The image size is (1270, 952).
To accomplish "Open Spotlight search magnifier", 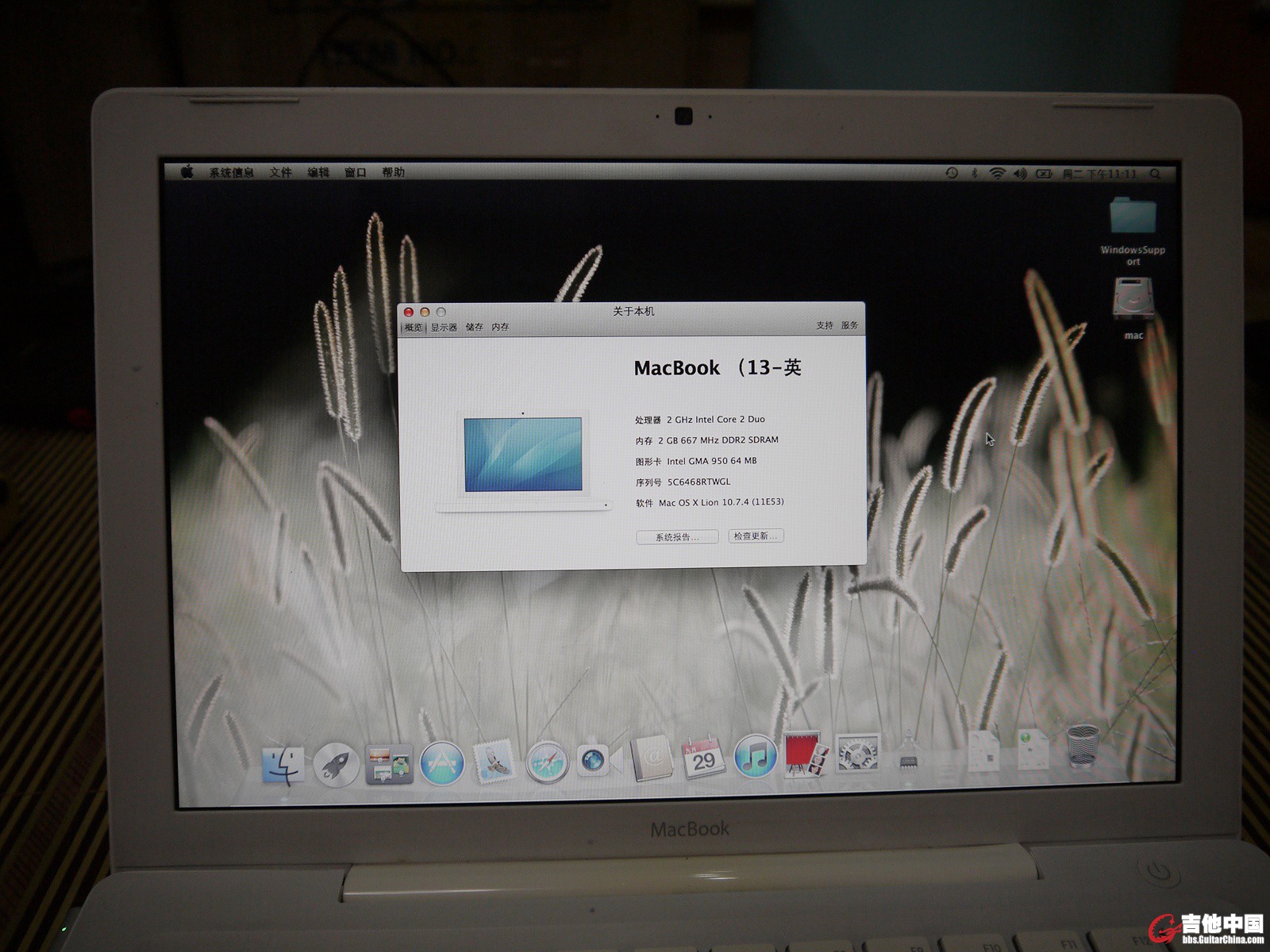I will point(1156,174).
